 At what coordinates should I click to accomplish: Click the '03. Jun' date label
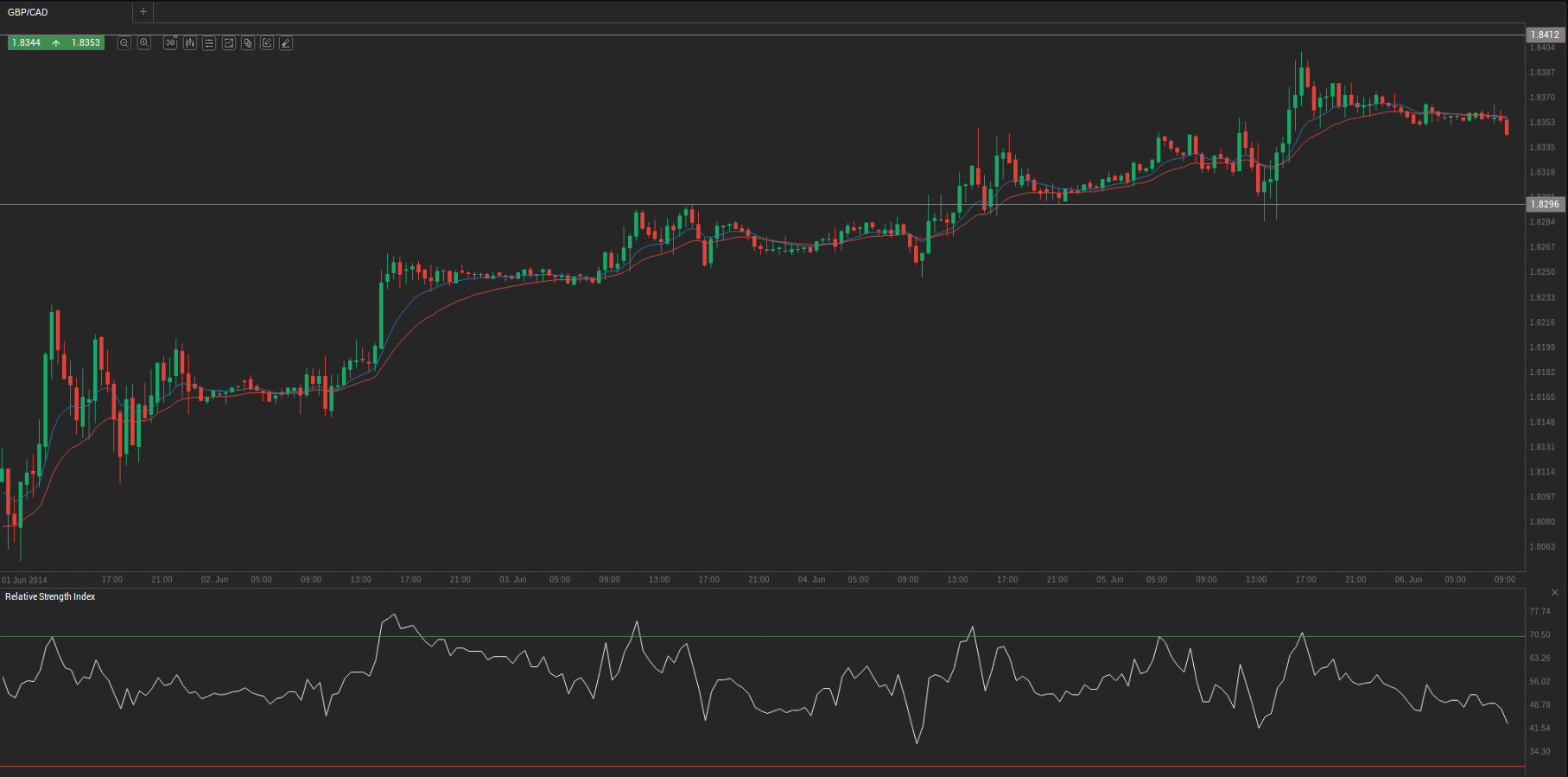(513, 580)
